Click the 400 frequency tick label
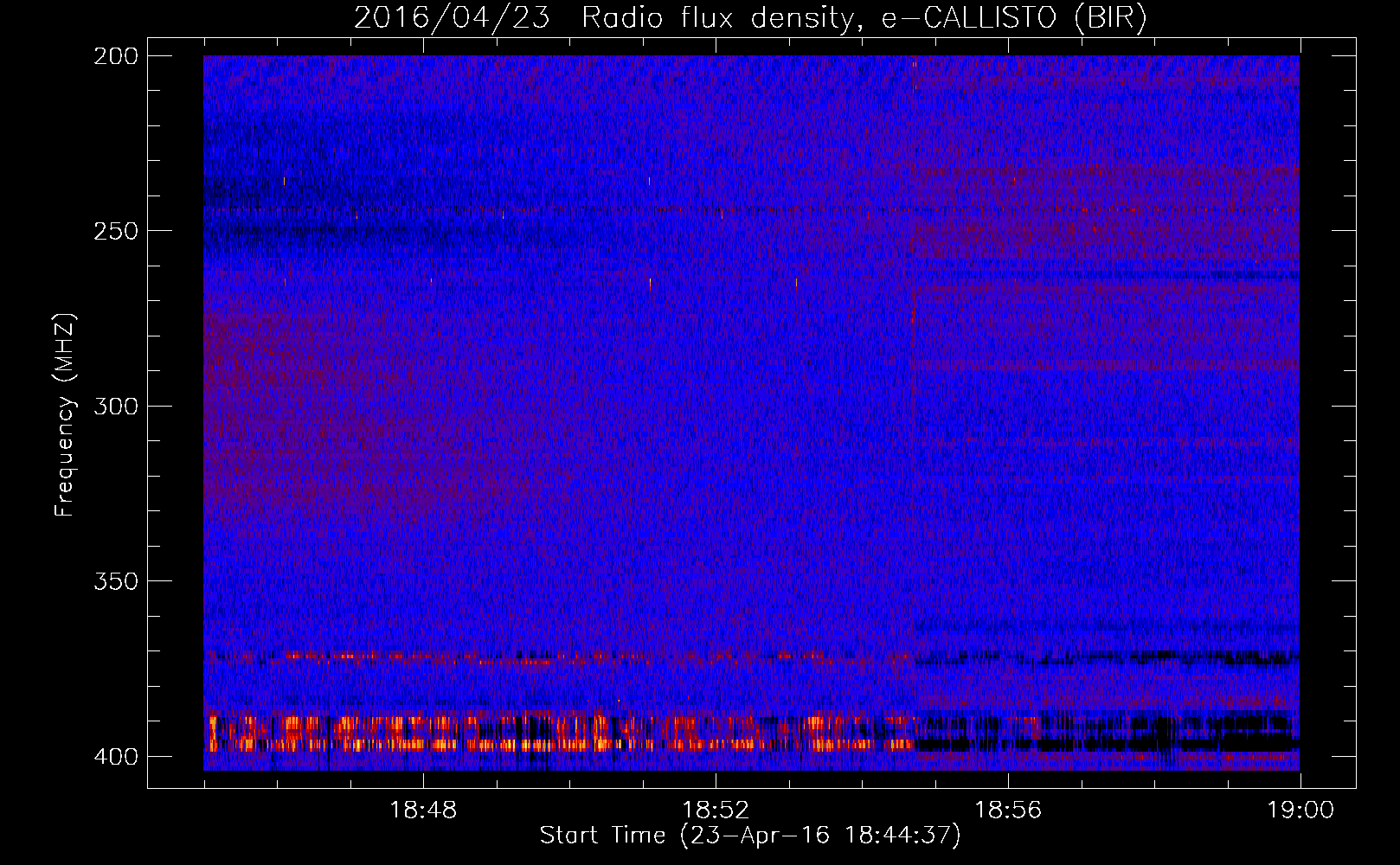Image resolution: width=1400 pixels, height=865 pixels. coord(115,757)
